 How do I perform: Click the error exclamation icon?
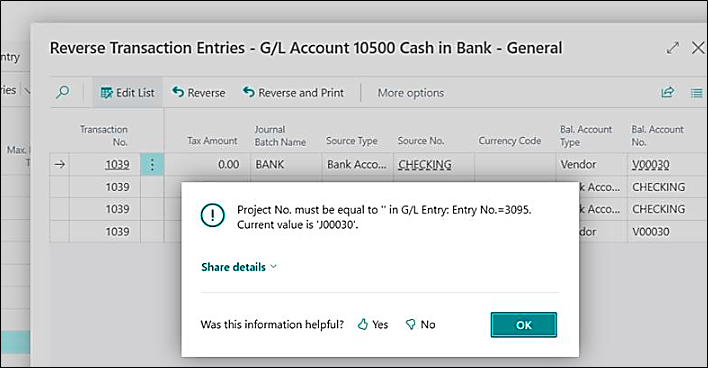212,215
